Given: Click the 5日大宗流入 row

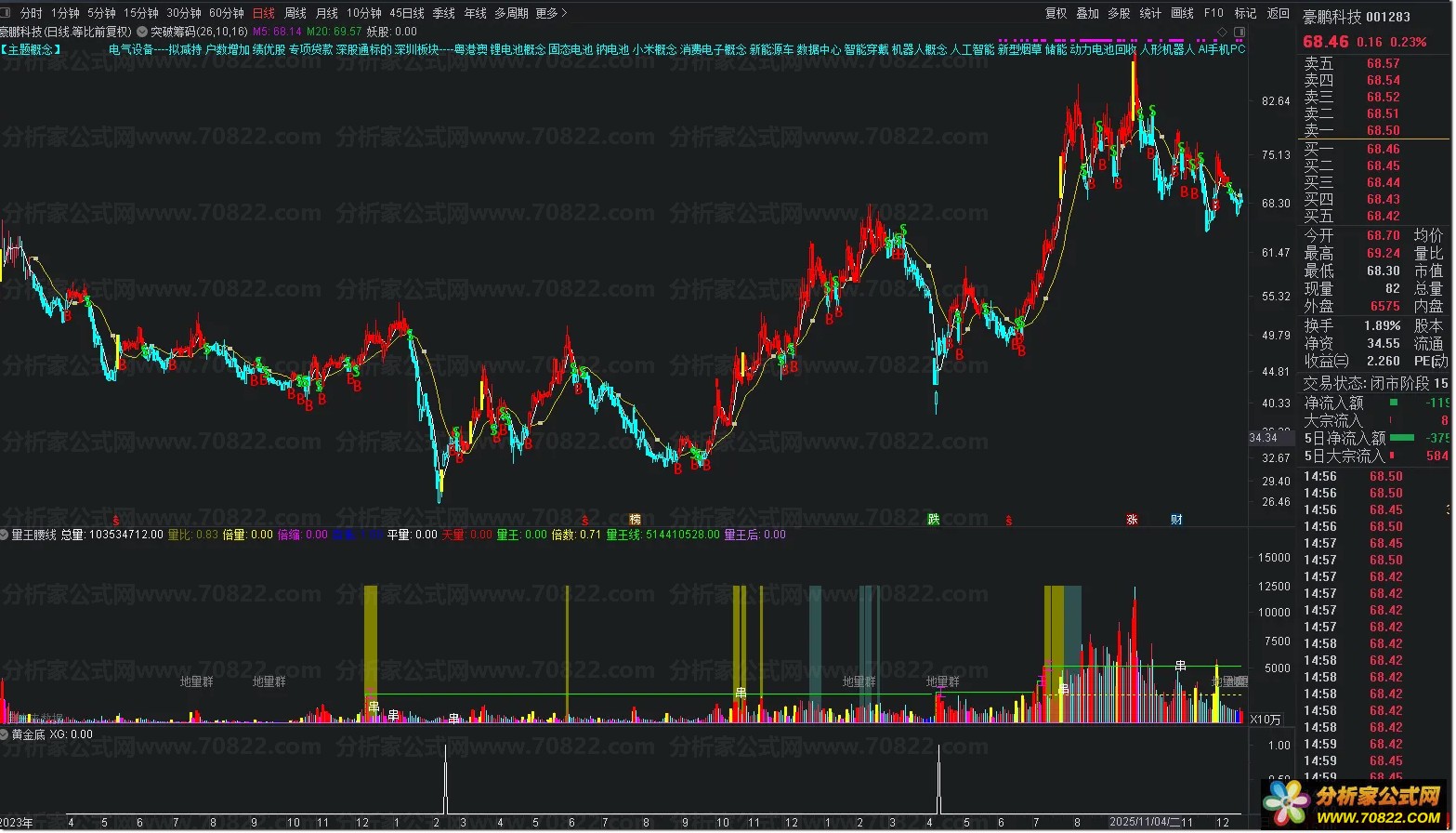Looking at the screenshot, I should coord(1375,456).
